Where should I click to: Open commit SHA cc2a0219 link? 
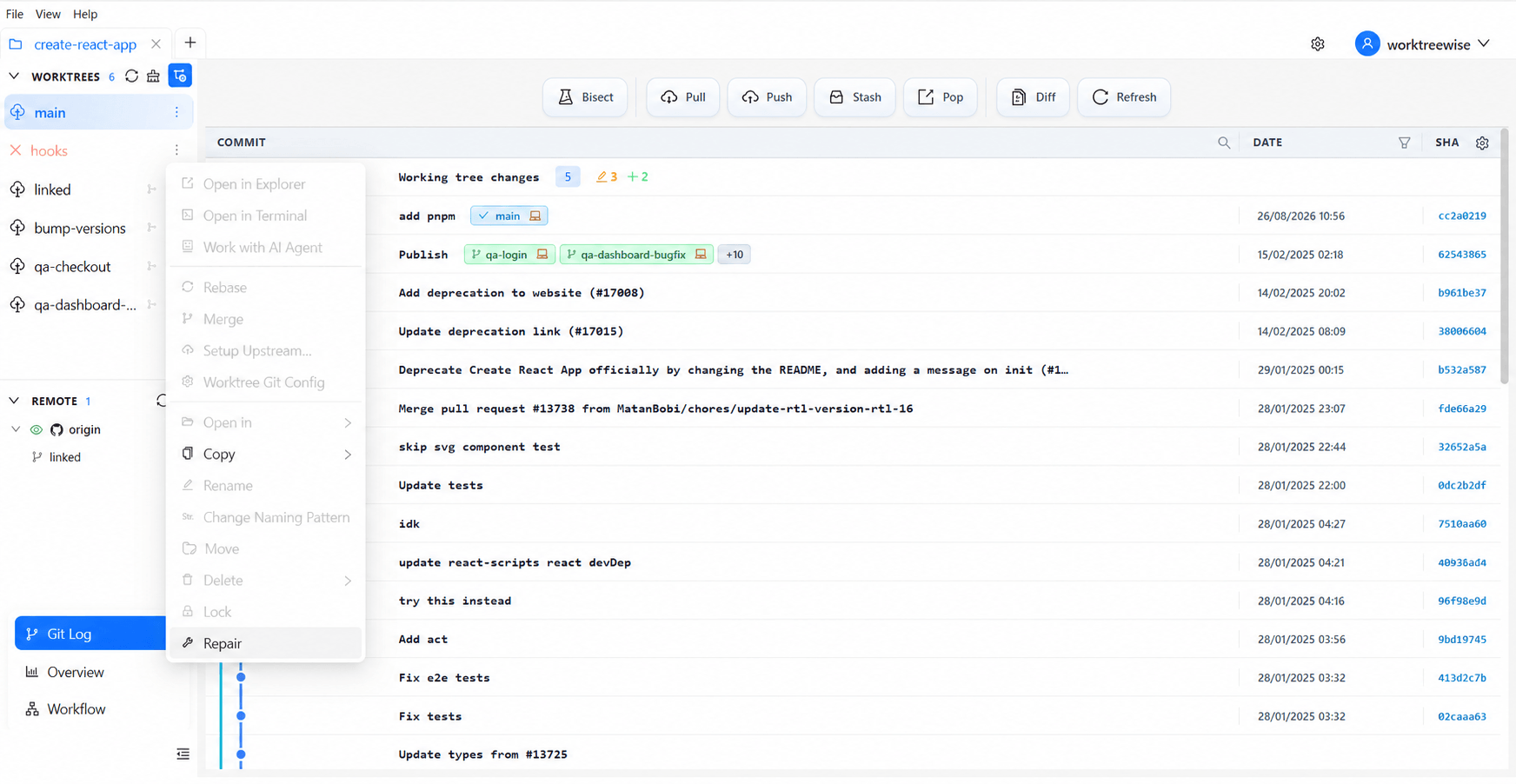[1462, 216]
